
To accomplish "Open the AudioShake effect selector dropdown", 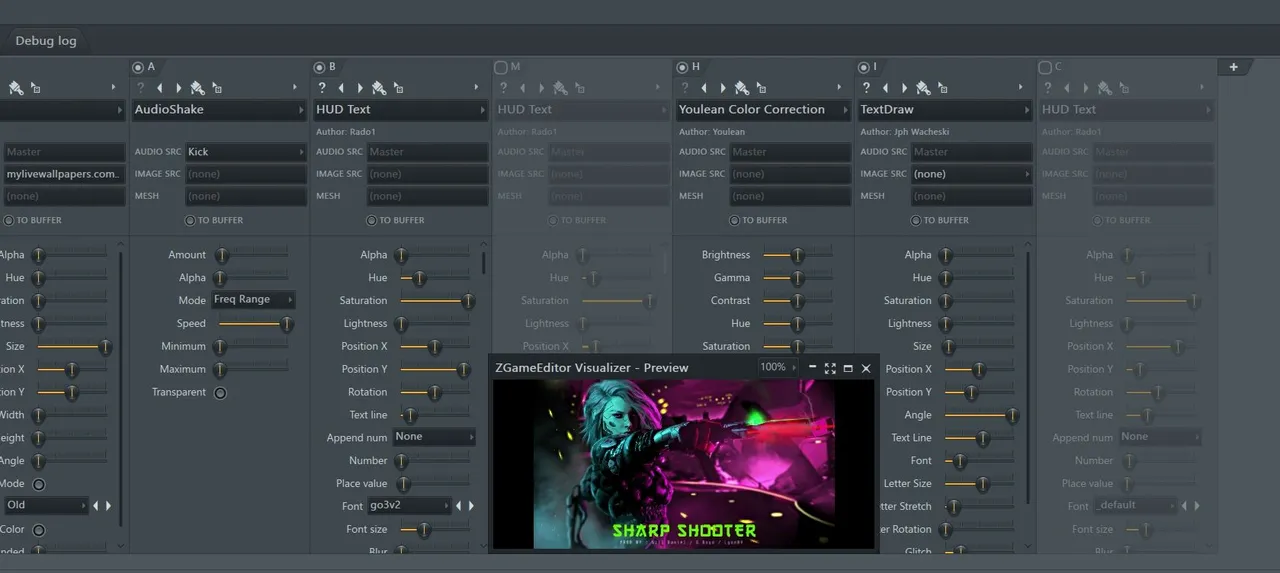I will pos(219,110).
